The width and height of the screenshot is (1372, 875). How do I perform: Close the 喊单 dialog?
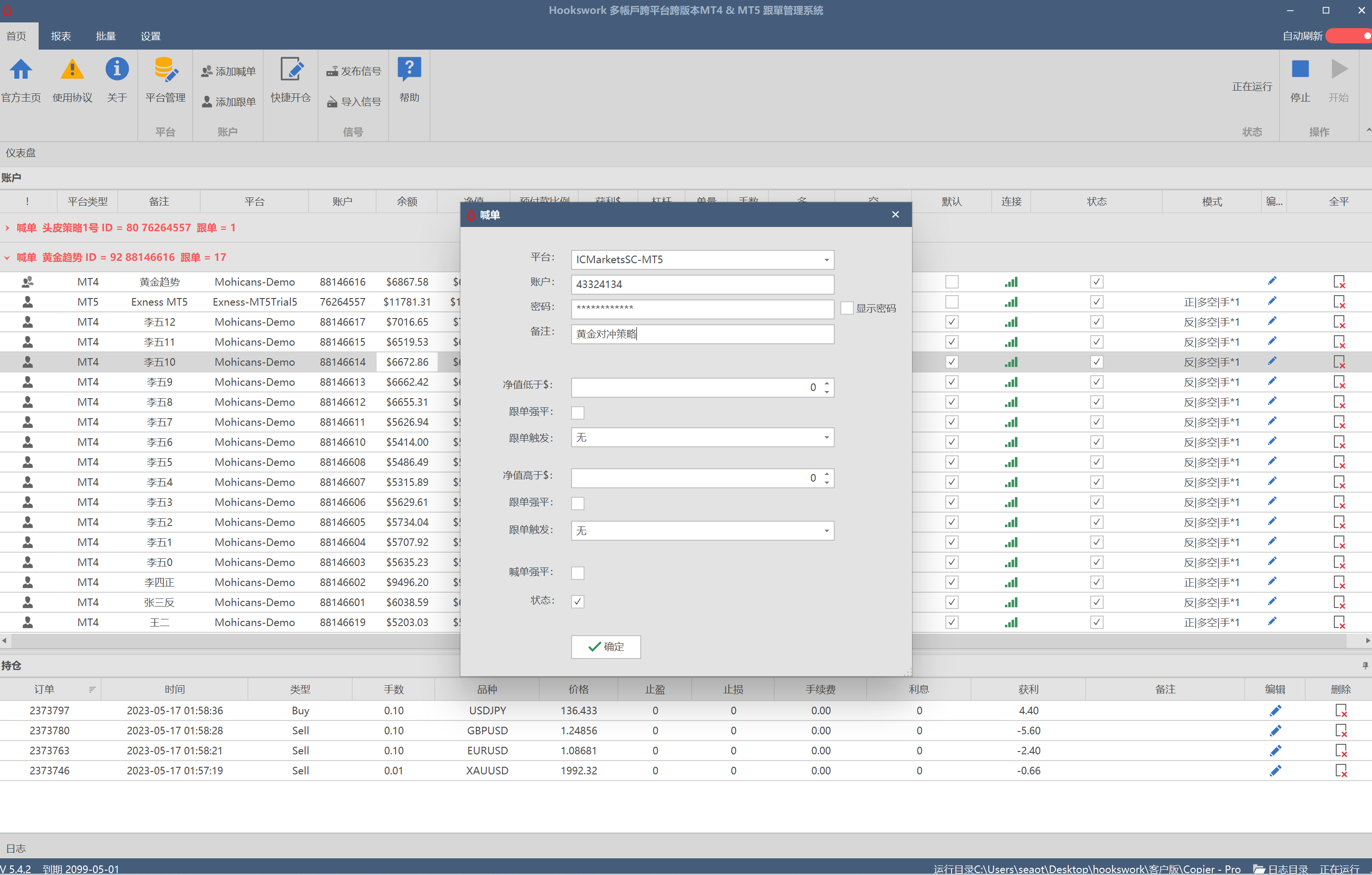(895, 214)
